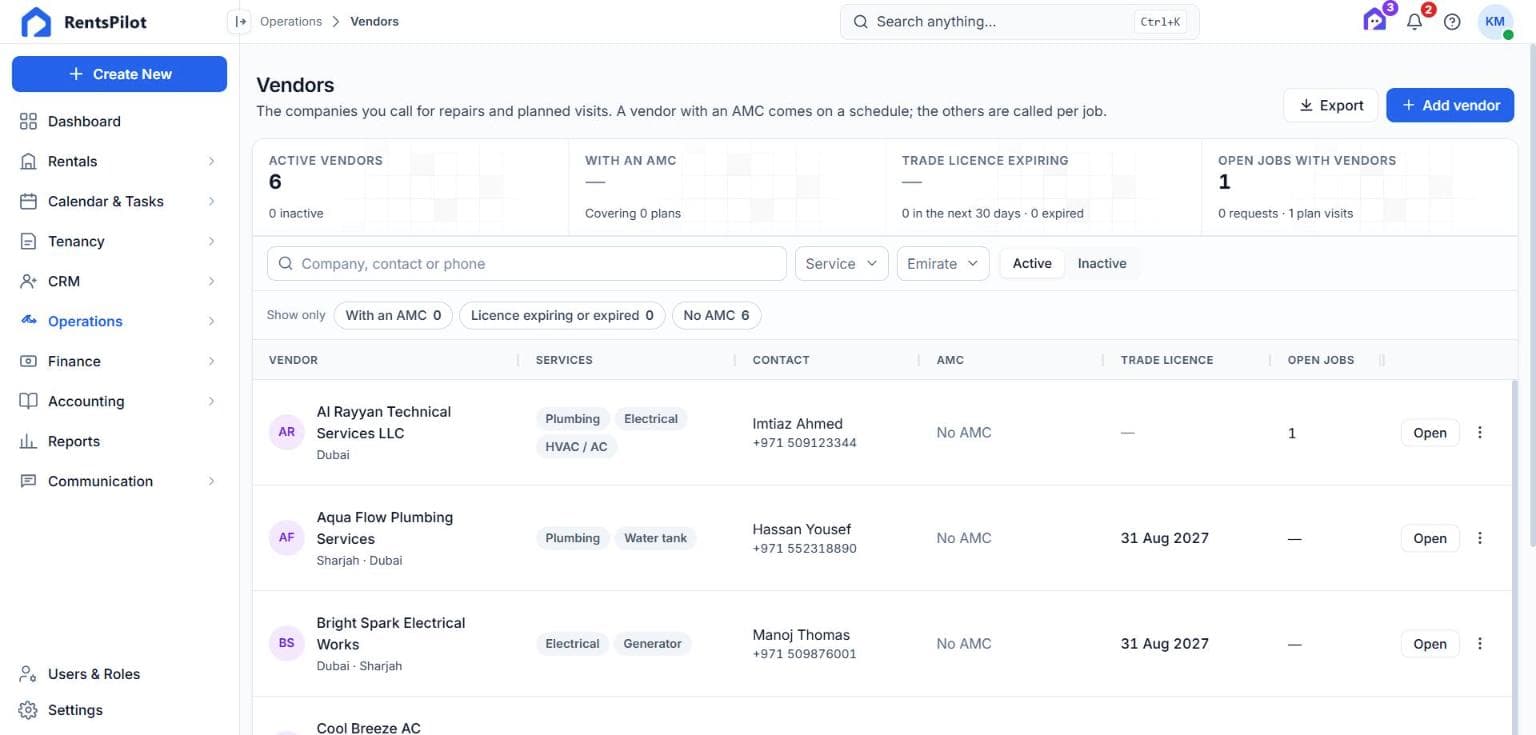Click the AF avatar of Aqua Flow Plumbing
This screenshot has width=1536, height=735.
(287, 537)
